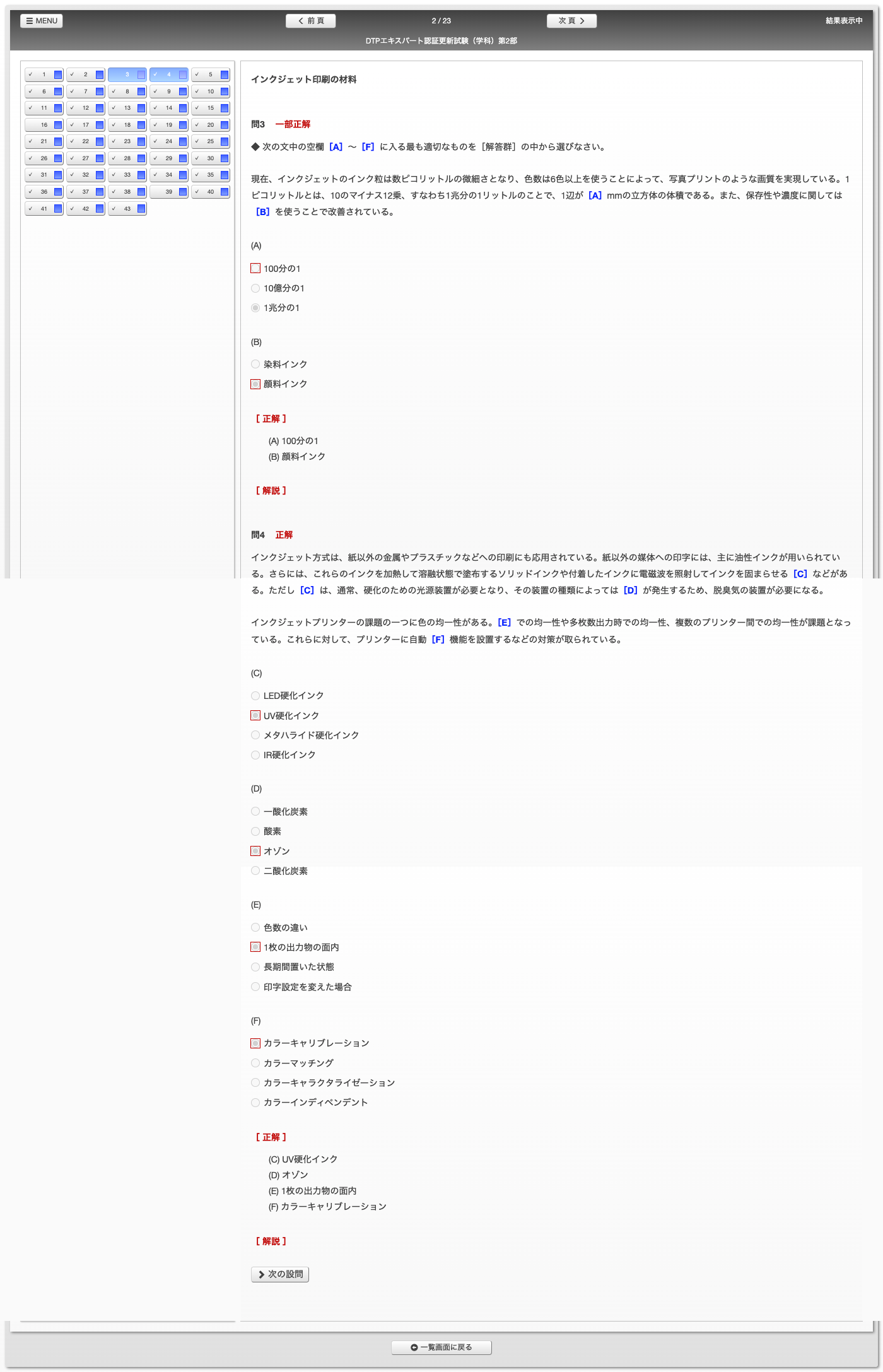Screen dimensions: 883x1372
Task: Click the 次の設問 arrow button
Action: [x=280, y=1274]
